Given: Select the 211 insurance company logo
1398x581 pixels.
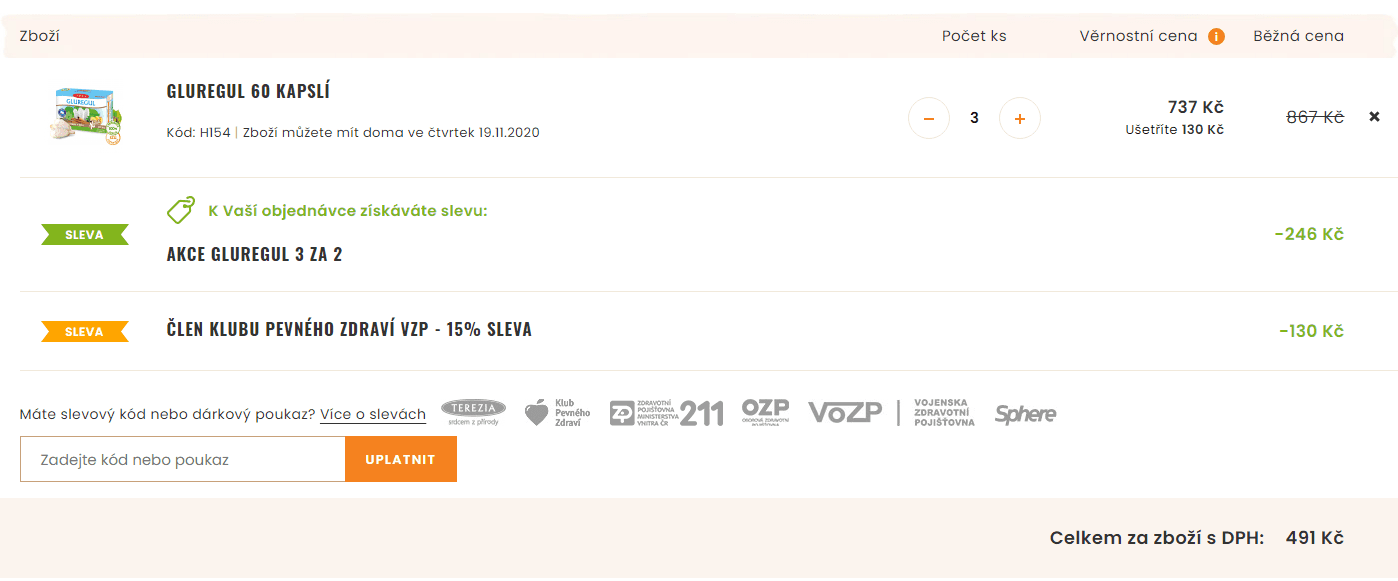Looking at the screenshot, I should click(x=666, y=411).
